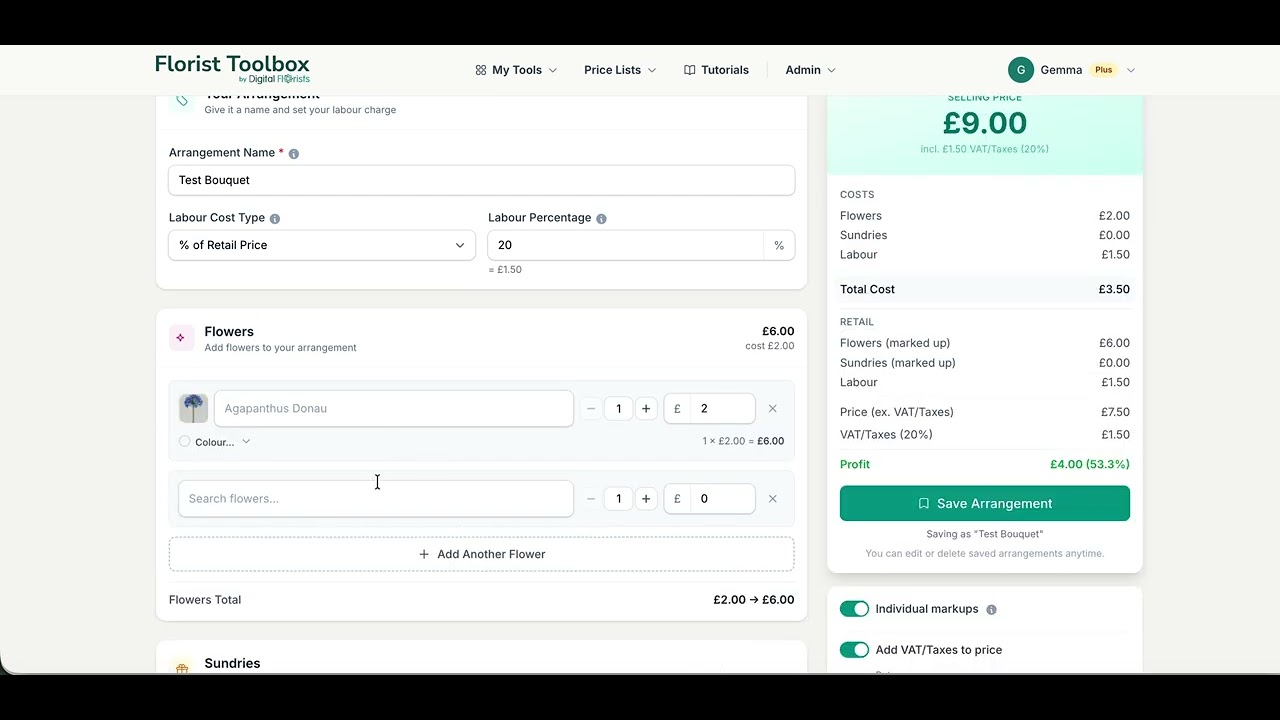Click the My Tools grid icon
This screenshot has width=1280, height=720.
click(481, 70)
